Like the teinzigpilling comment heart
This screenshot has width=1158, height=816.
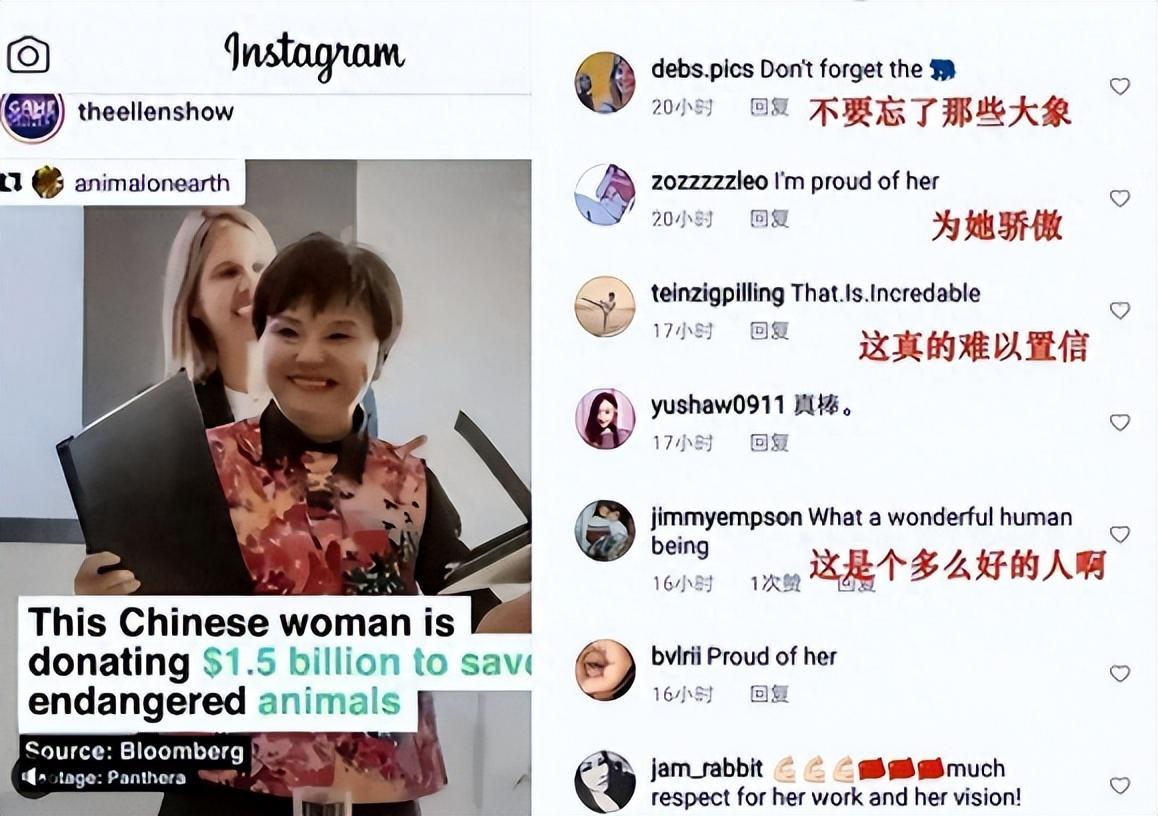click(x=1120, y=310)
